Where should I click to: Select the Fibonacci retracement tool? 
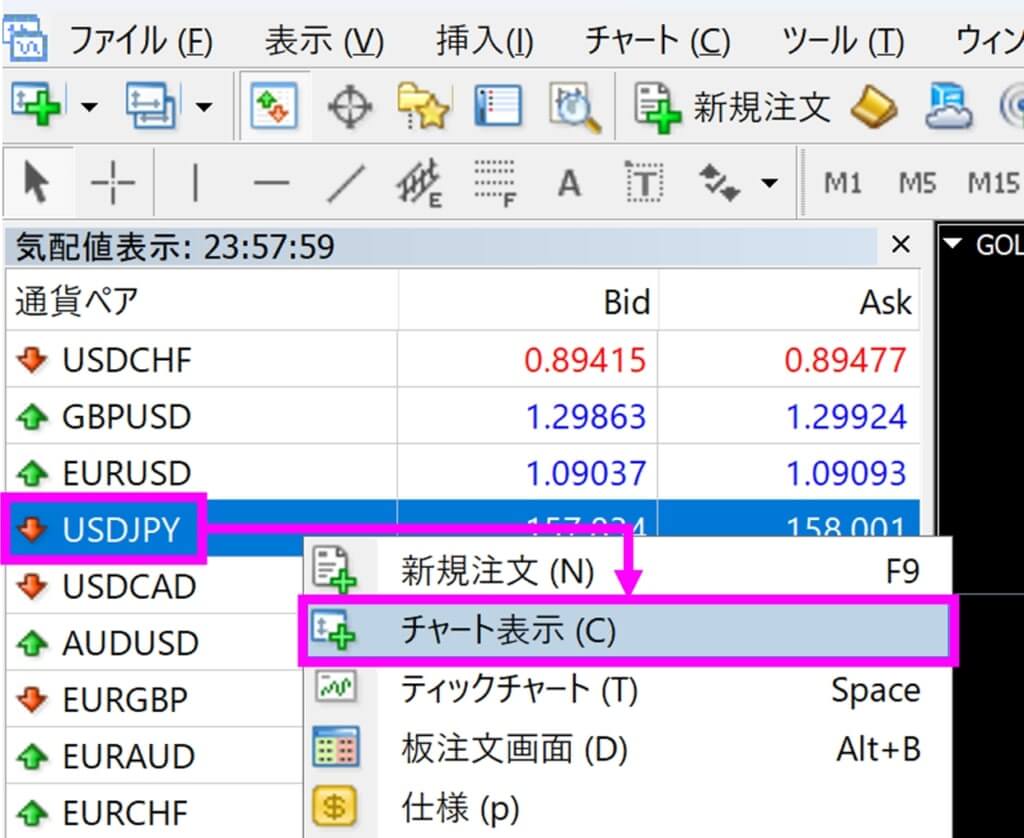coord(494,183)
